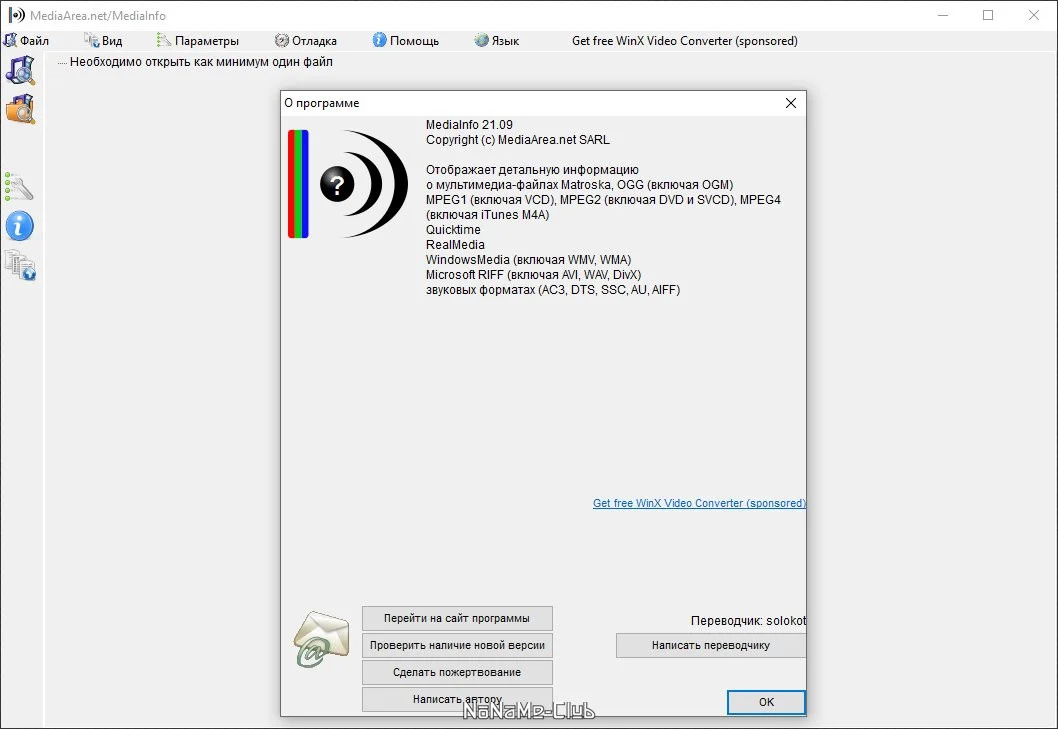Click the blue info icon in sidebar

[x=20, y=226]
